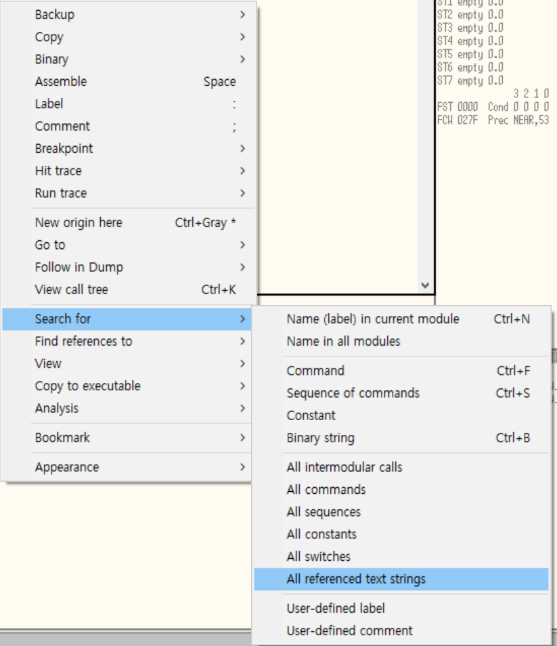Click the ST7 empty 0.0 register
The width and height of the screenshot is (557, 646).
(x=470, y=81)
